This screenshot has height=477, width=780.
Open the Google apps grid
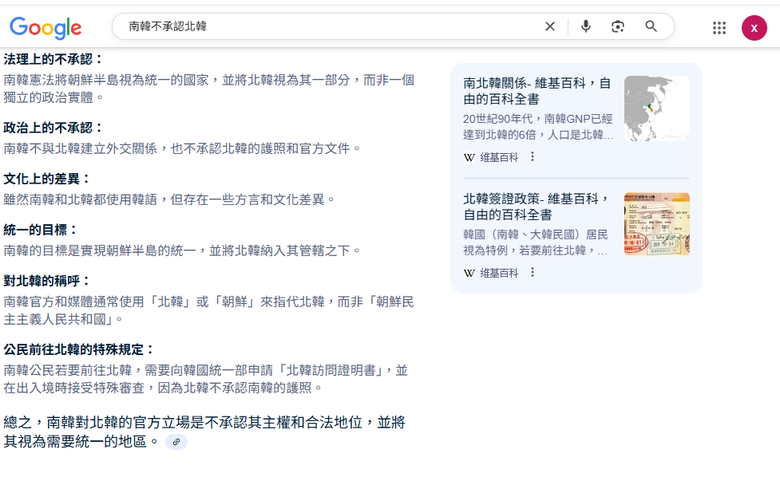pos(719,28)
